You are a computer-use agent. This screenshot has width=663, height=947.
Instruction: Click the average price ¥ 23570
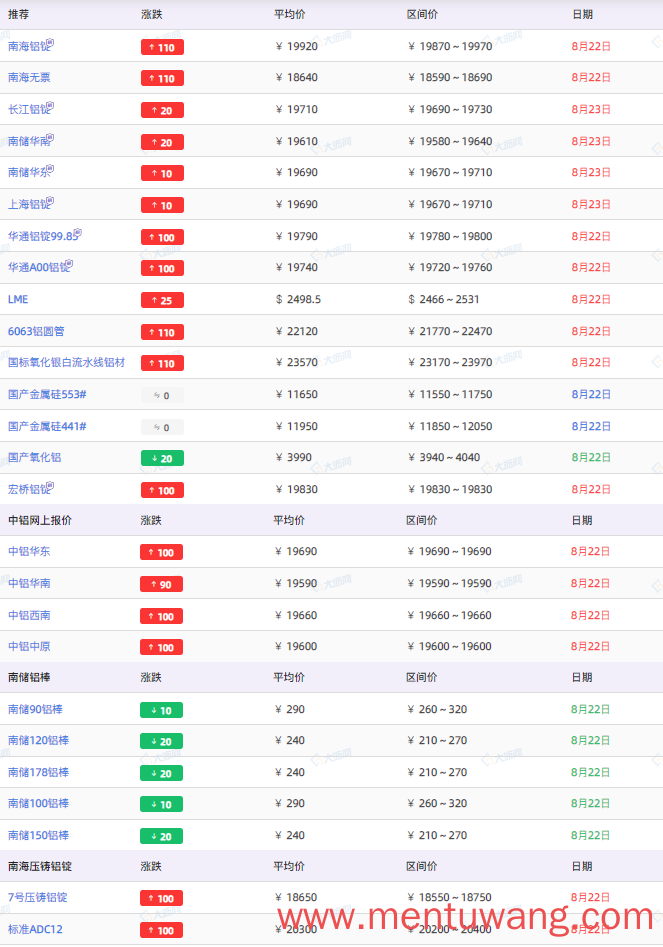tap(296, 362)
